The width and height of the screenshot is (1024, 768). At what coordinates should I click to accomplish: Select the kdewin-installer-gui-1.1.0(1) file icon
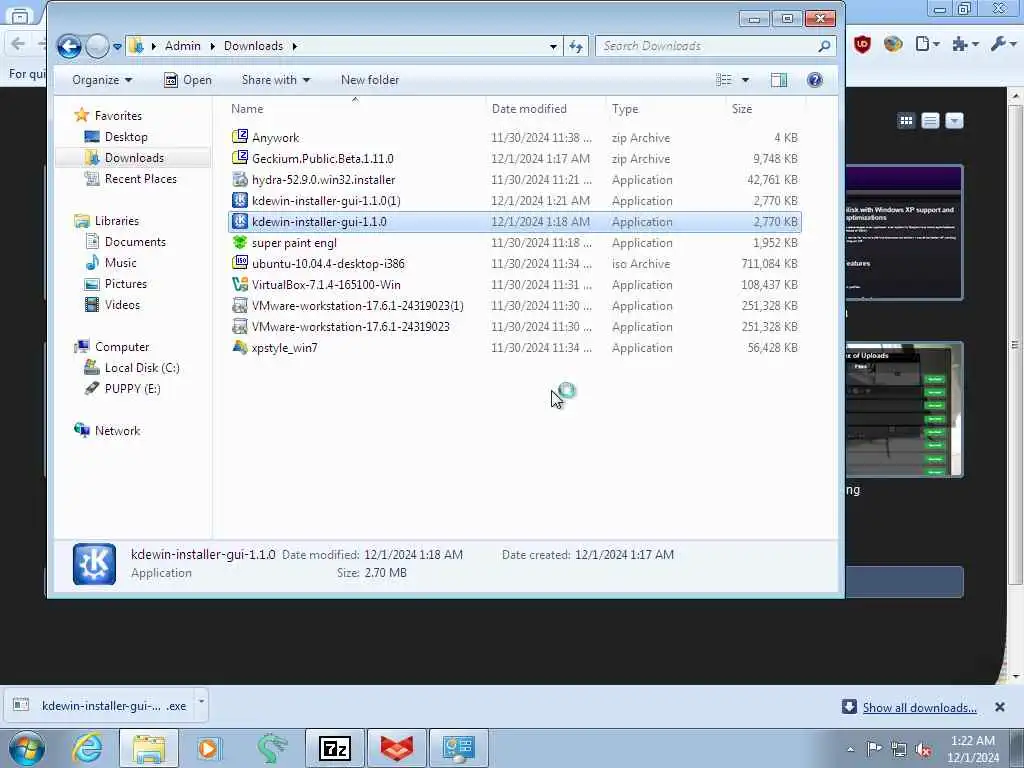[240, 200]
